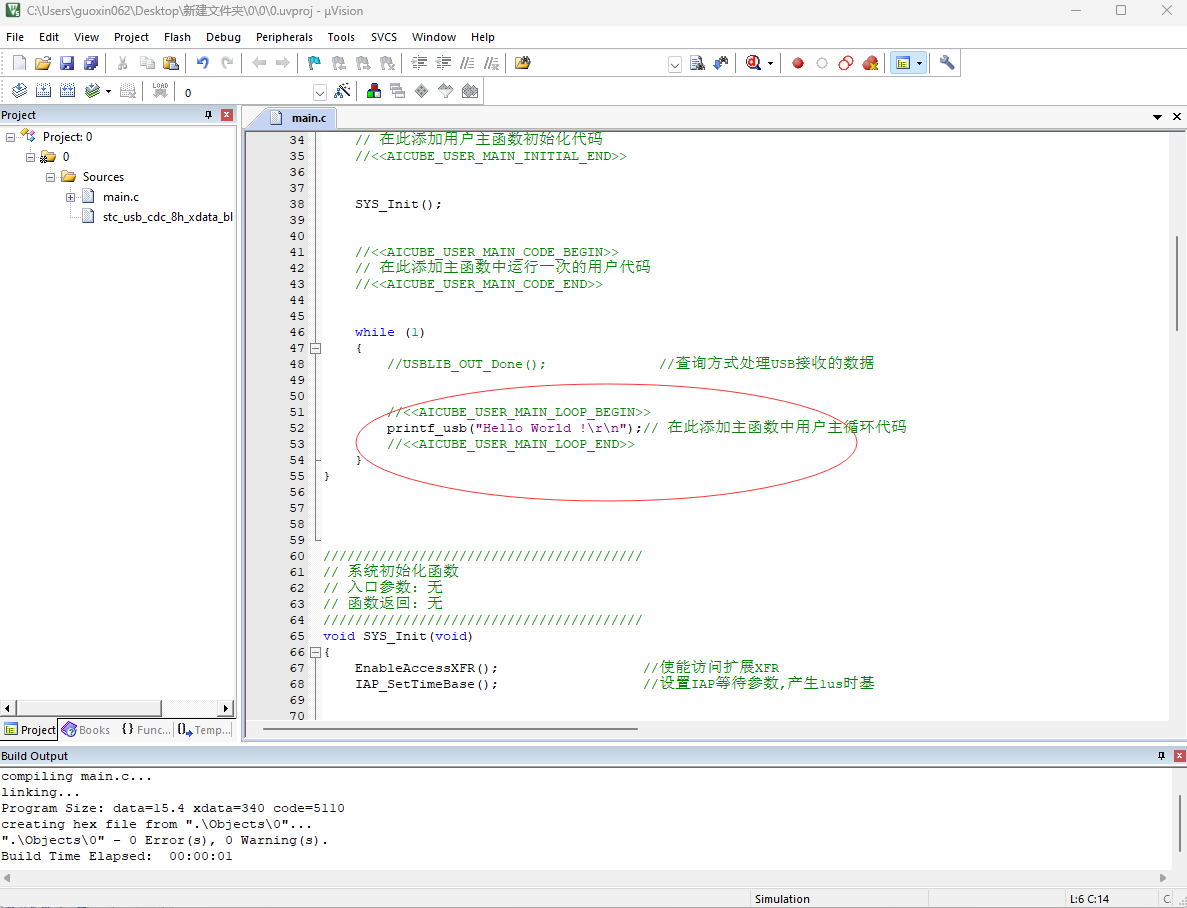Screen dimensions: 1187x908
Task: Click the editor vertical scrollbar thumb
Action: click(1177, 283)
